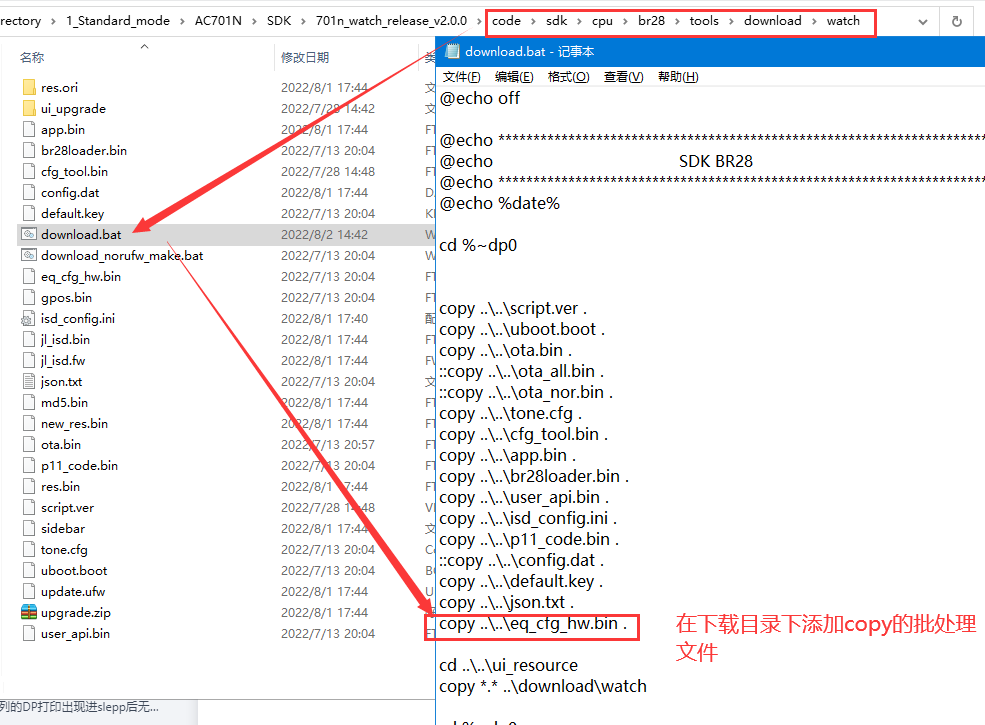985x725 pixels.
Task: Click the default.key file icon
Action: 29,214
